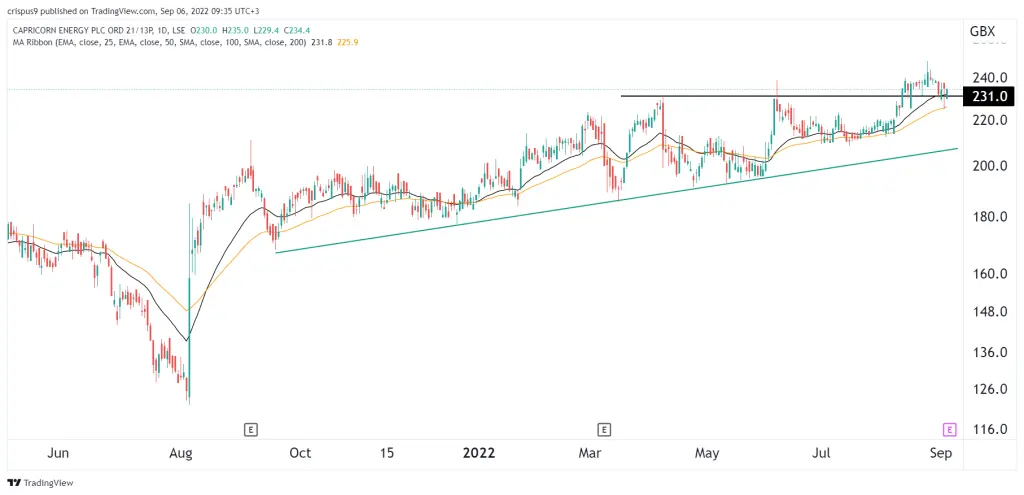Click the Jun label on time axis
This screenshot has height=495, width=1024.
(x=59, y=453)
